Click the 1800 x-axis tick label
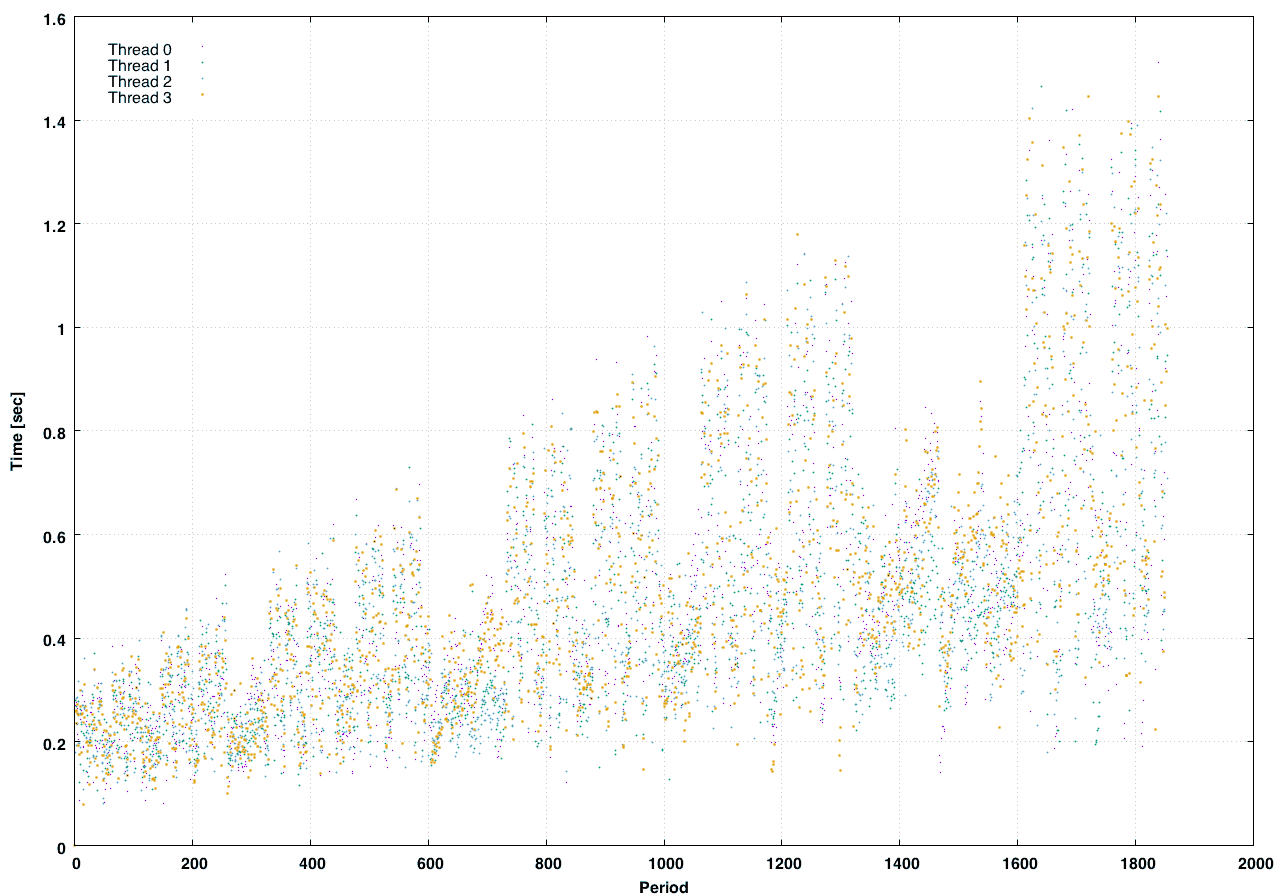Image resolution: width=1280 pixels, height=896 pixels. tap(1135, 863)
